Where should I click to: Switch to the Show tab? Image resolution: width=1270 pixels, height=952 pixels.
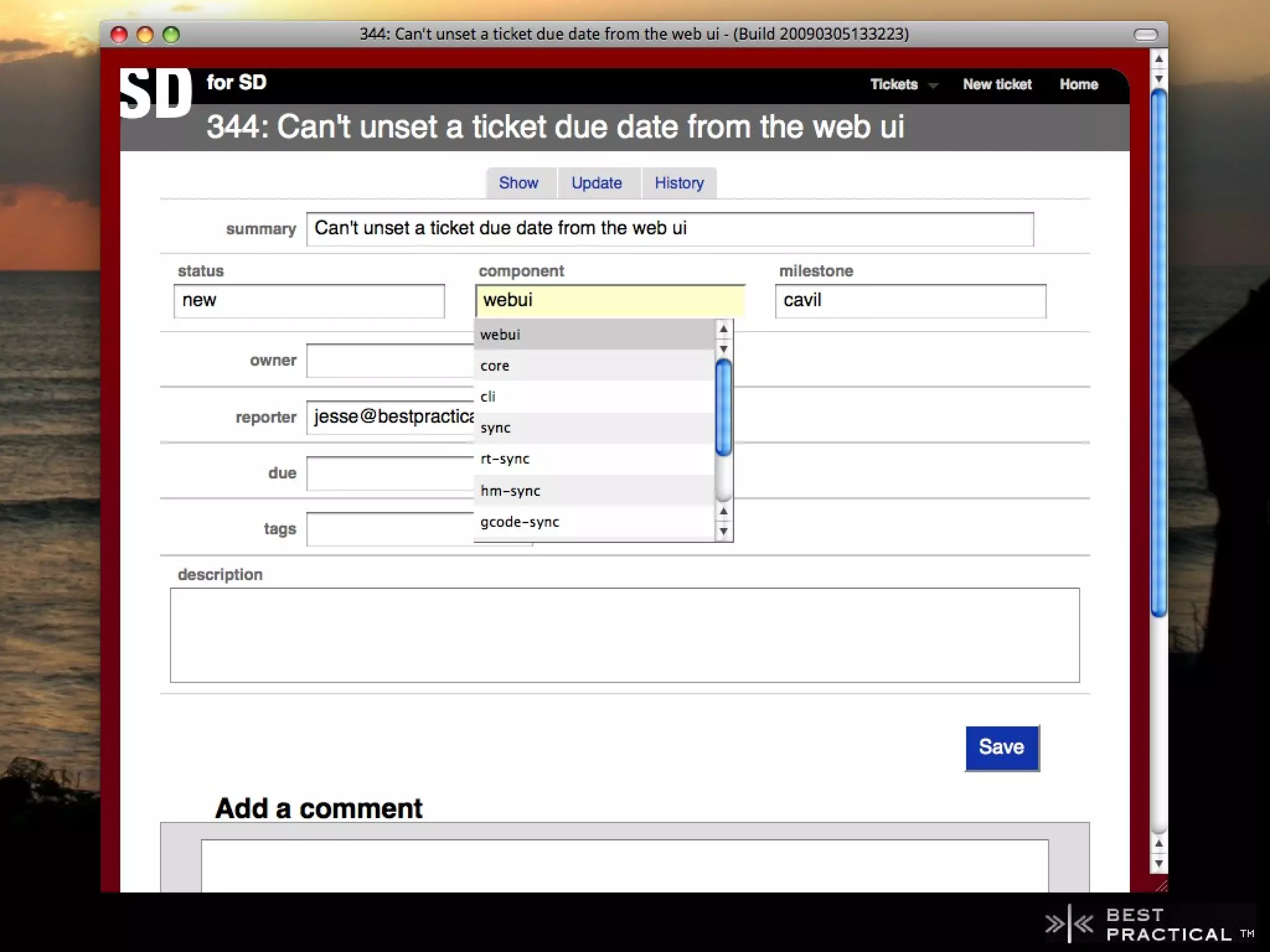tap(518, 183)
